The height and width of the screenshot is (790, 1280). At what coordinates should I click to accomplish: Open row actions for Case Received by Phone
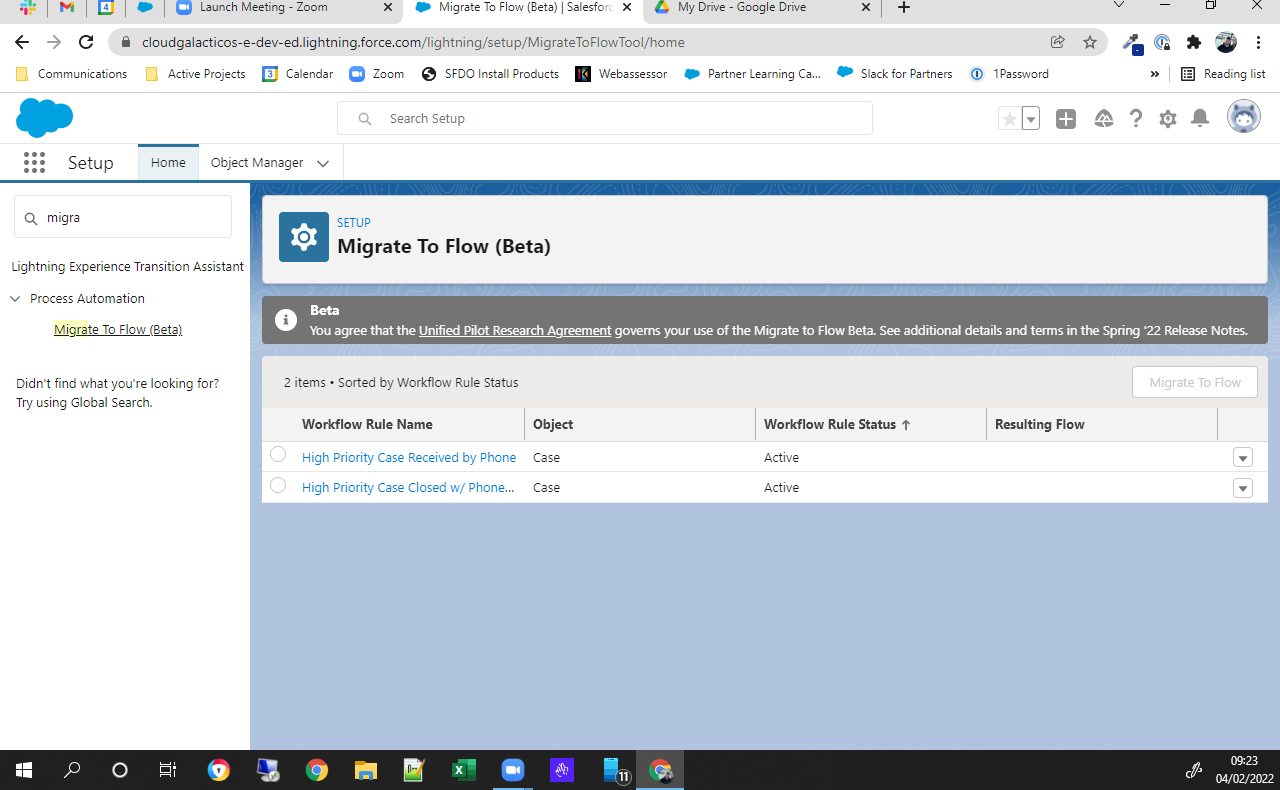1243,458
